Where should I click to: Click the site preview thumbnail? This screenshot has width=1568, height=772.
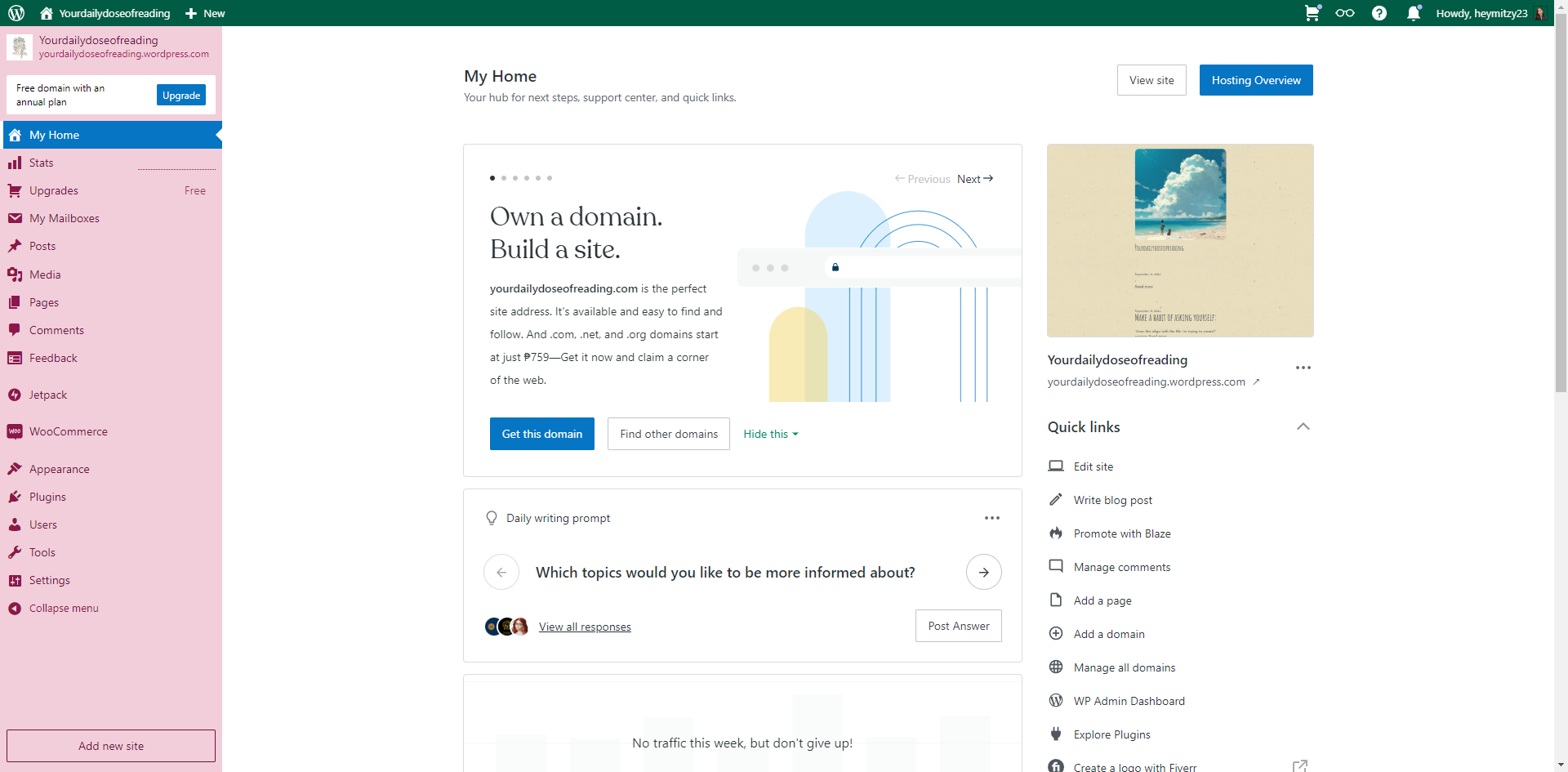[1179, 240]
